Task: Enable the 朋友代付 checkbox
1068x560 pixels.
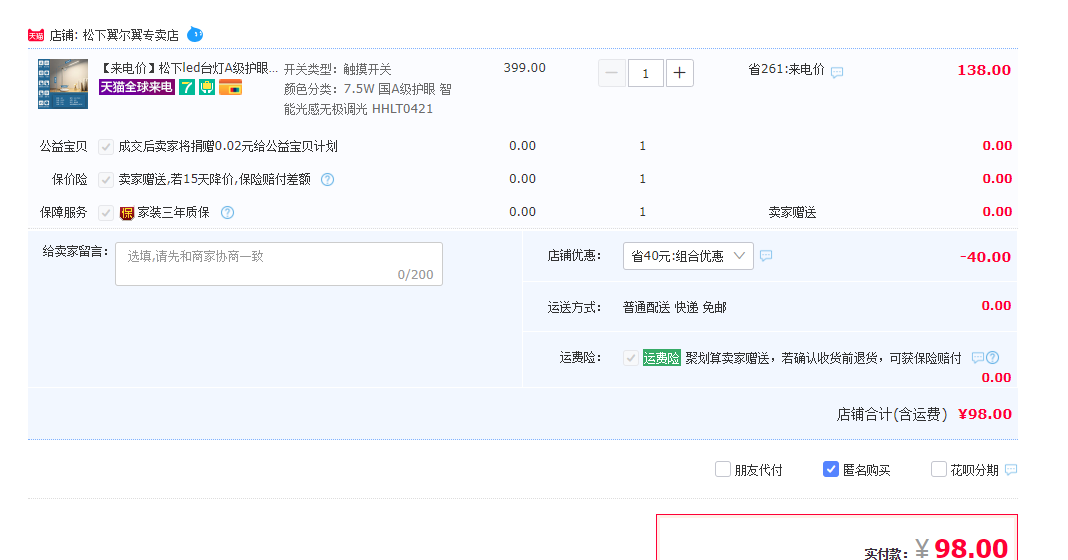Action: pyautogui.click(x=723, y=469)
